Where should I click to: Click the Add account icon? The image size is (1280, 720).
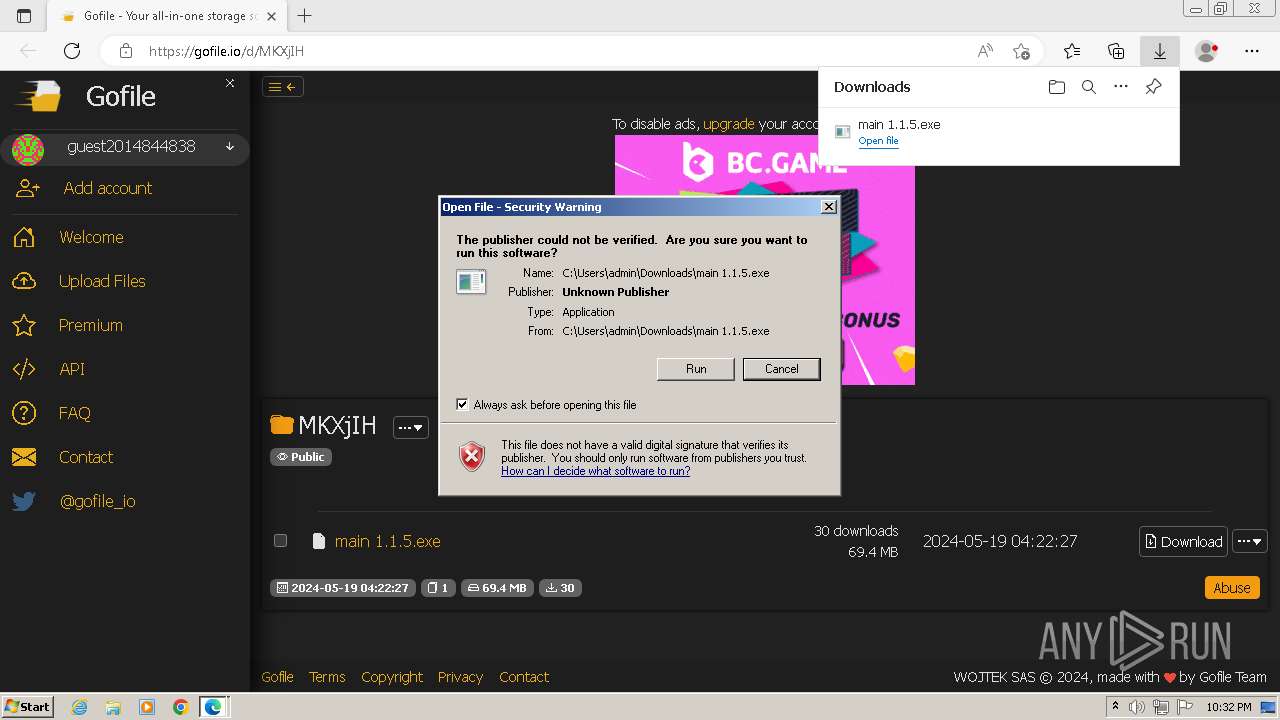pos(28,188)
